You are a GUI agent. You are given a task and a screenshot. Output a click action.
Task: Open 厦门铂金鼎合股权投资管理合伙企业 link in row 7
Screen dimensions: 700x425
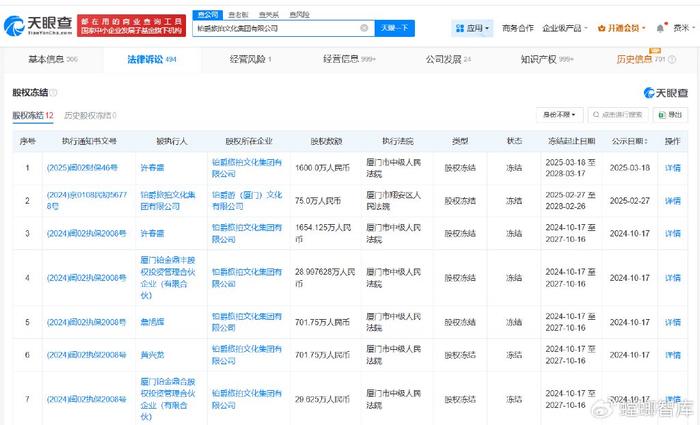(x=167, y=399)
